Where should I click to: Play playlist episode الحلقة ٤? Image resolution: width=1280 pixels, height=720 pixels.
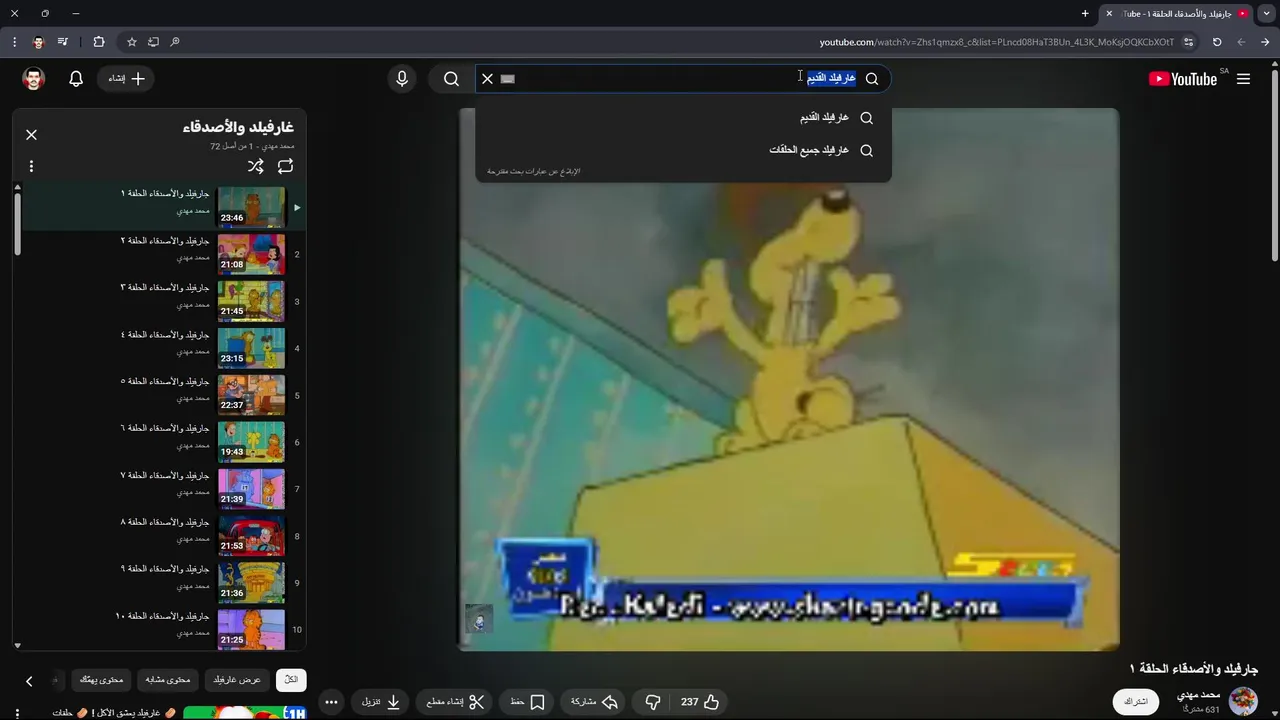(x=163, y=348)
